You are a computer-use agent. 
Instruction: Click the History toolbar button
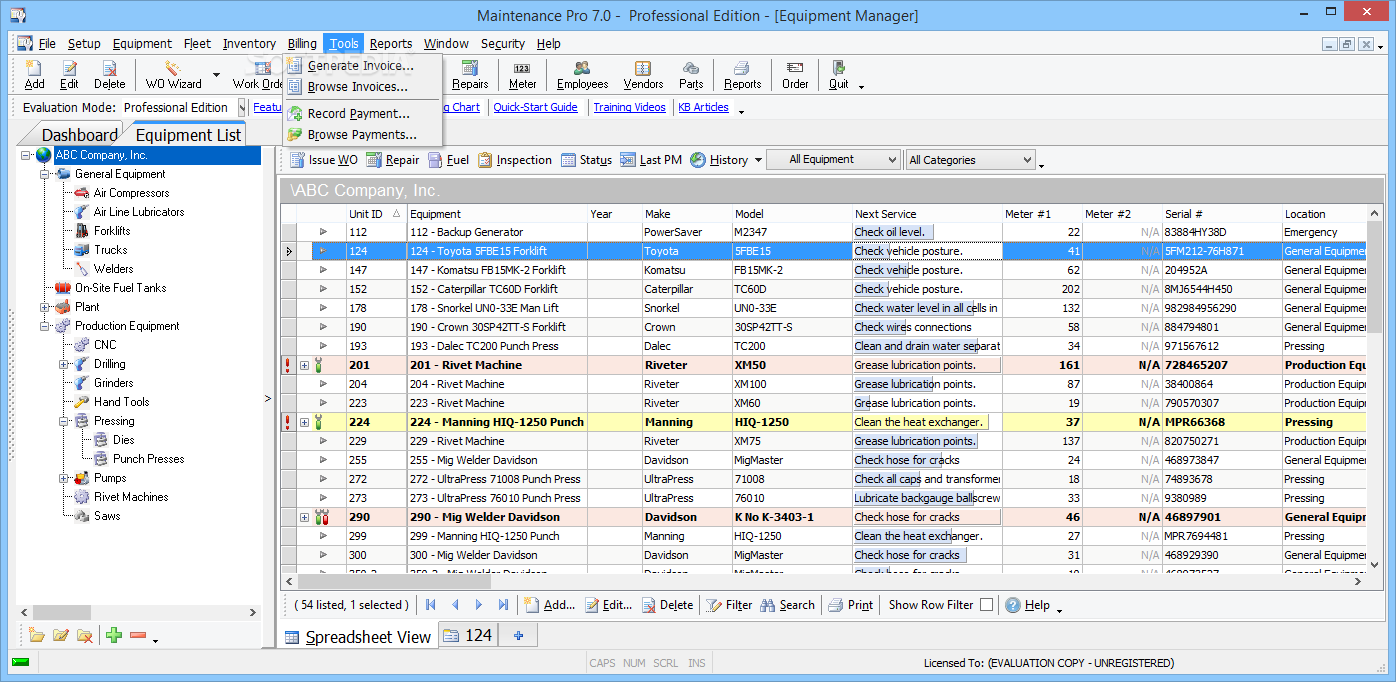tap(719, 160)
